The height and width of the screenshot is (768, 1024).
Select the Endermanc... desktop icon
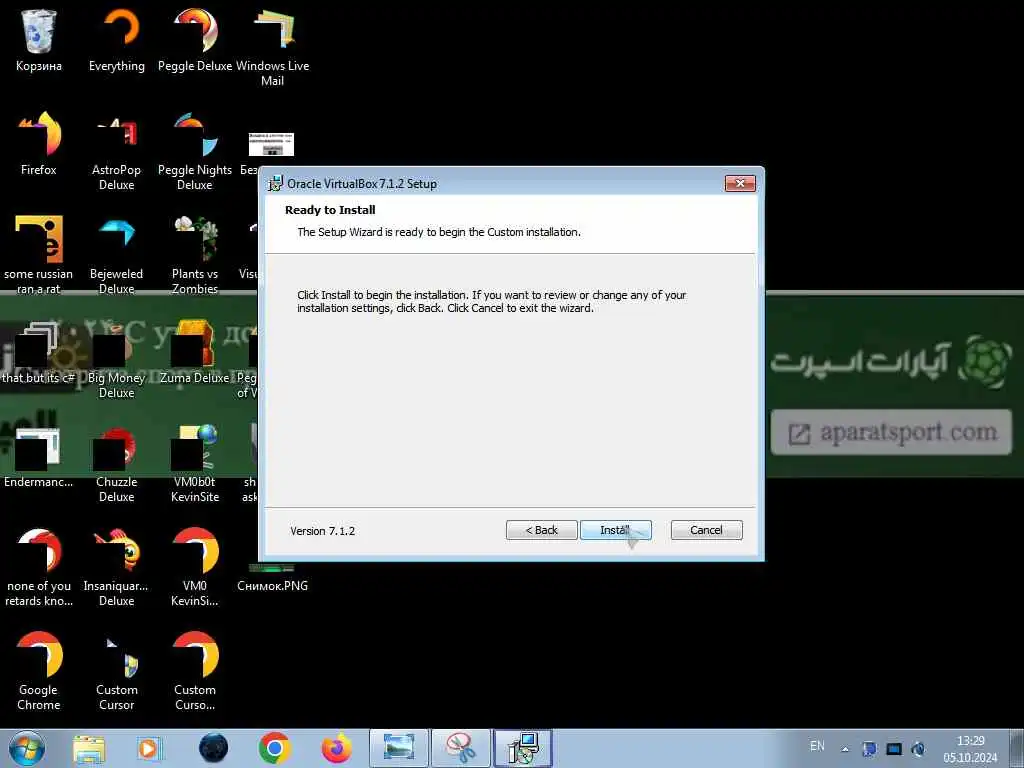[39, 457]
